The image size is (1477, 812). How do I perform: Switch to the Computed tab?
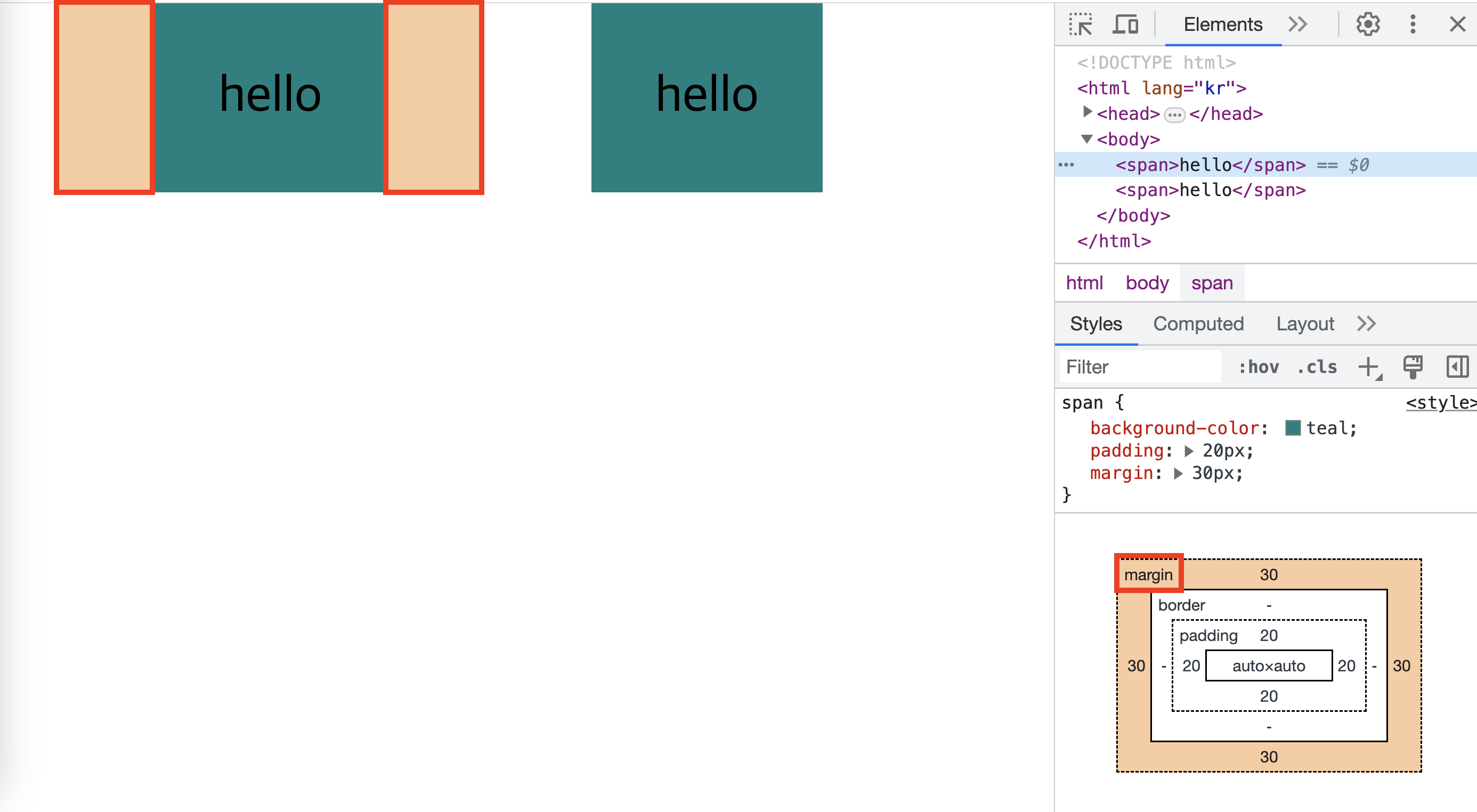coord(1198,324)
